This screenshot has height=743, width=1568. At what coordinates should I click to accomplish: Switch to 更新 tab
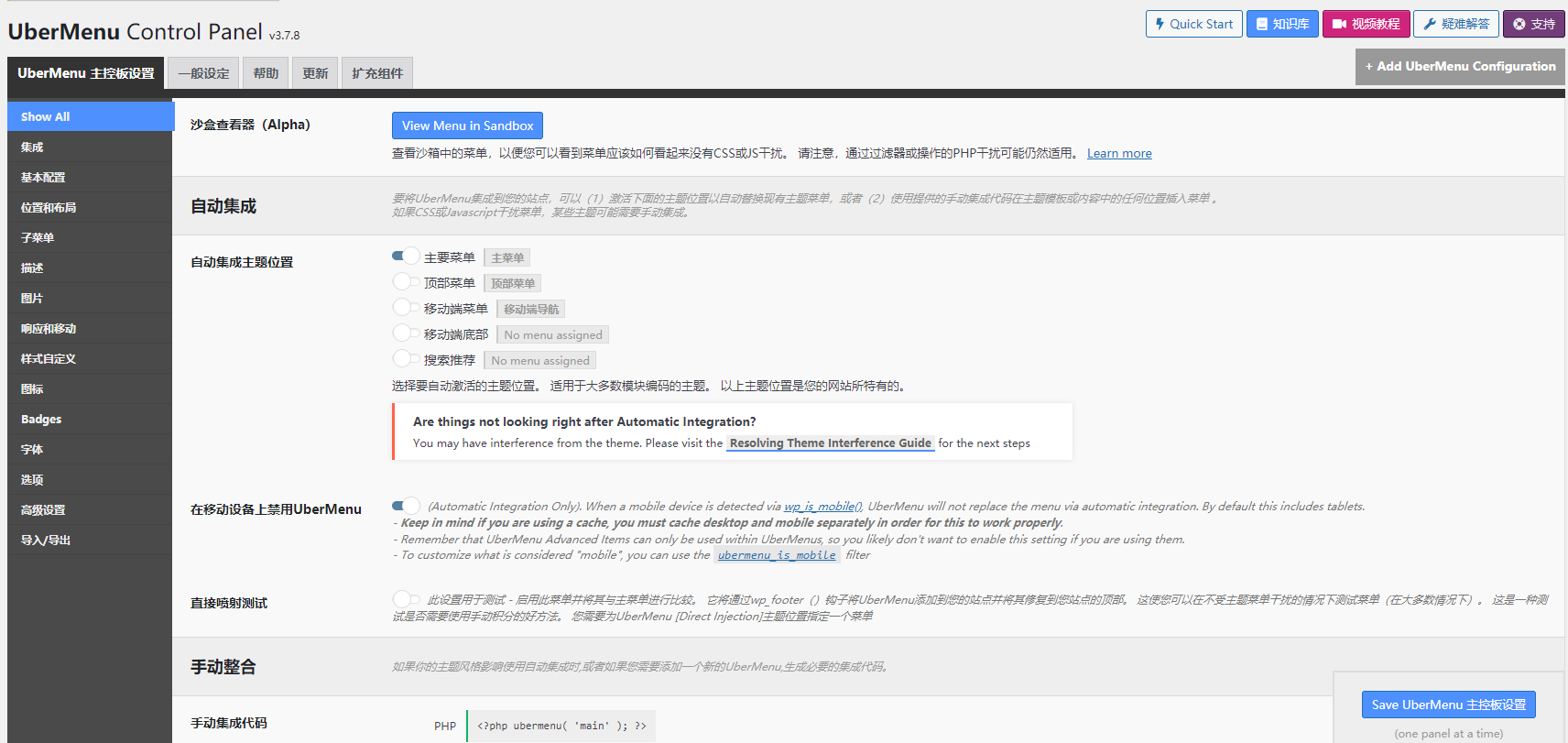[x=315, y=73]
